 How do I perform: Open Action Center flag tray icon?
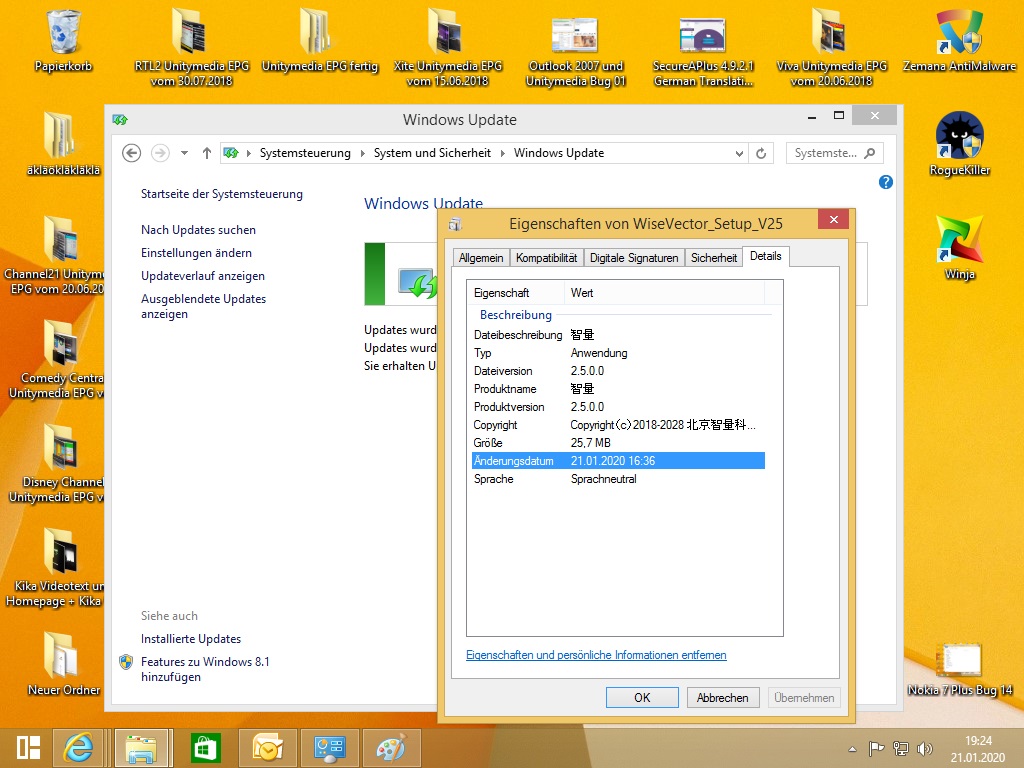(x=876, y=748)
